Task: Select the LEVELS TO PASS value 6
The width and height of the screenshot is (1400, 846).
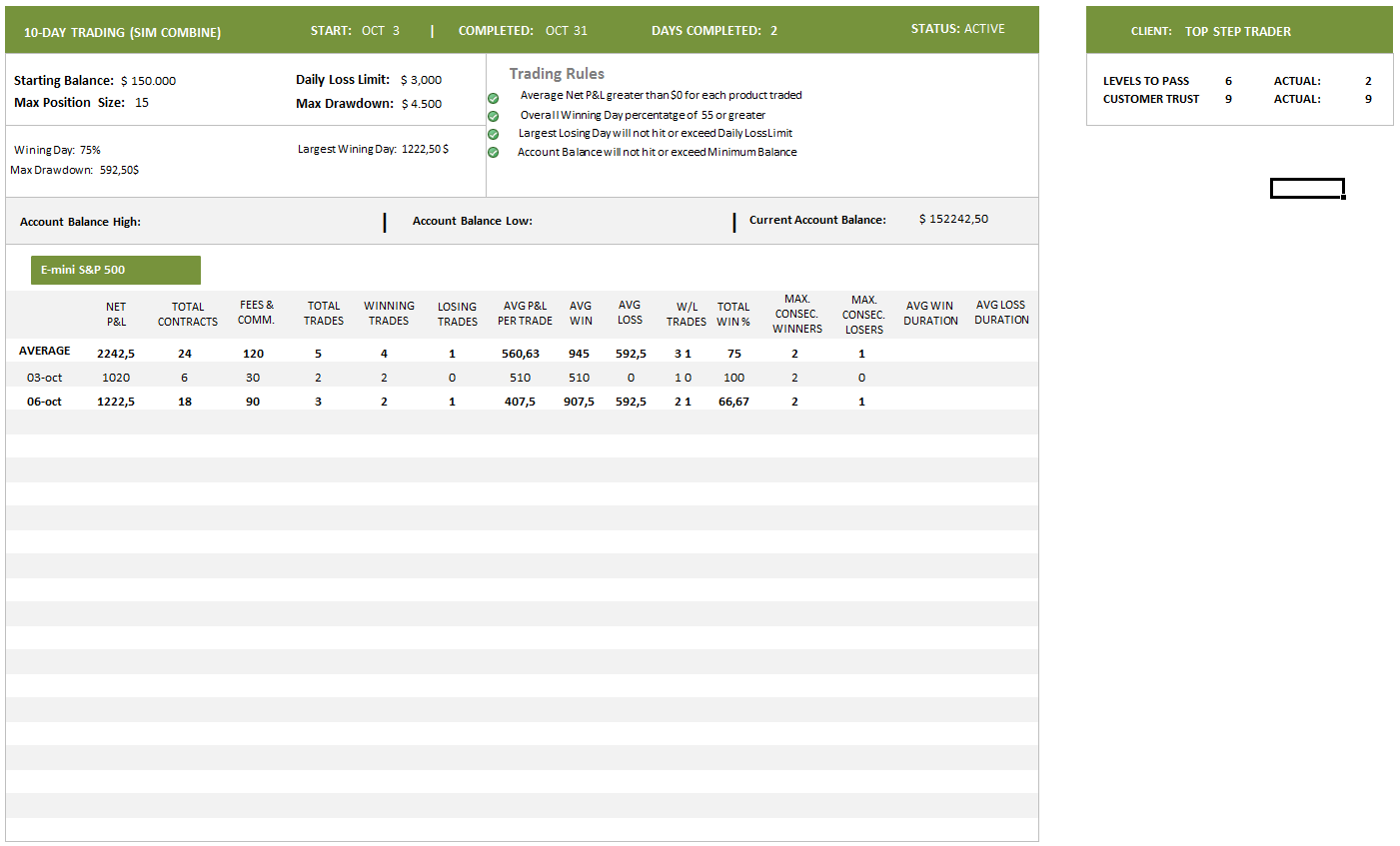Action: (1228, 81)
